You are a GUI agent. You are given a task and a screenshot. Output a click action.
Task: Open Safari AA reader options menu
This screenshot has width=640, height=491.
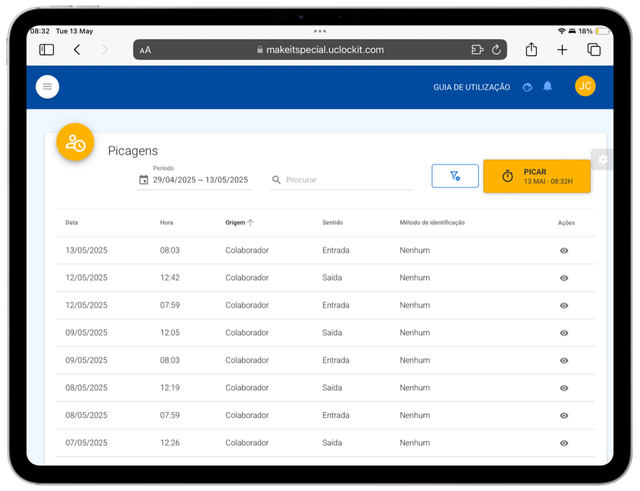coord(145,50)
